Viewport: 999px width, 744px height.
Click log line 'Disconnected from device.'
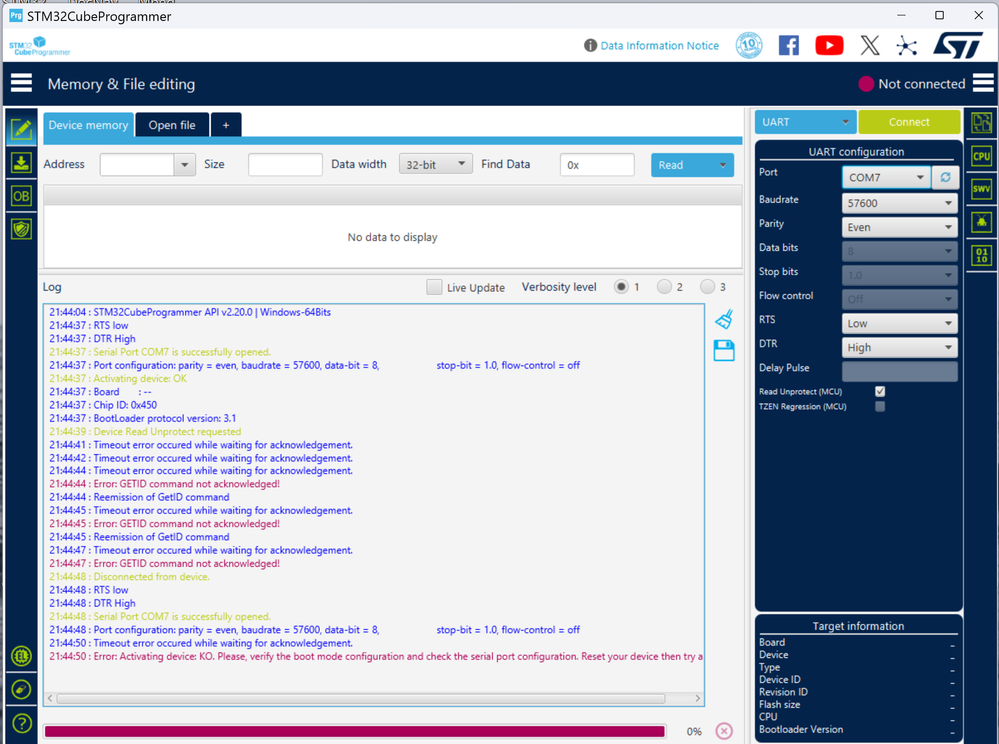(129, 577)
